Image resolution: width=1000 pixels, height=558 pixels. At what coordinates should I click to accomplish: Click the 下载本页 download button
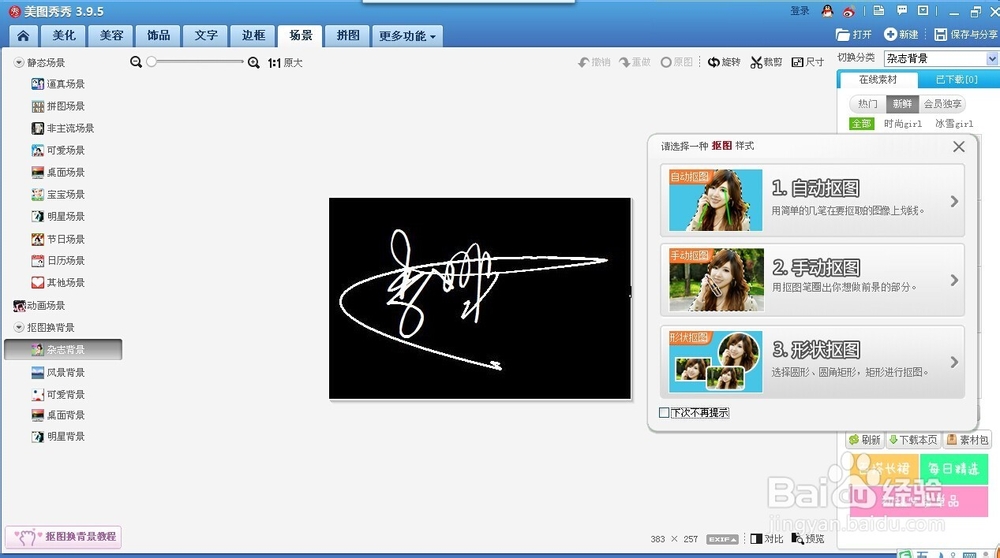[913, 439]
